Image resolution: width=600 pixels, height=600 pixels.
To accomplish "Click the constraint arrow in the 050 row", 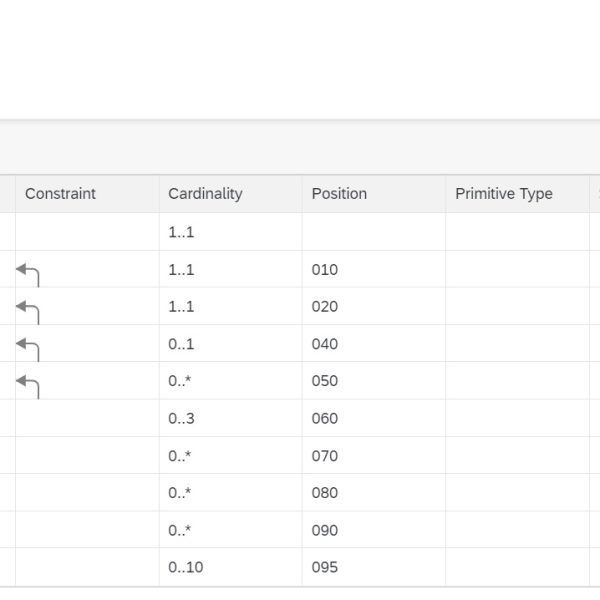I will coord(28,383).
